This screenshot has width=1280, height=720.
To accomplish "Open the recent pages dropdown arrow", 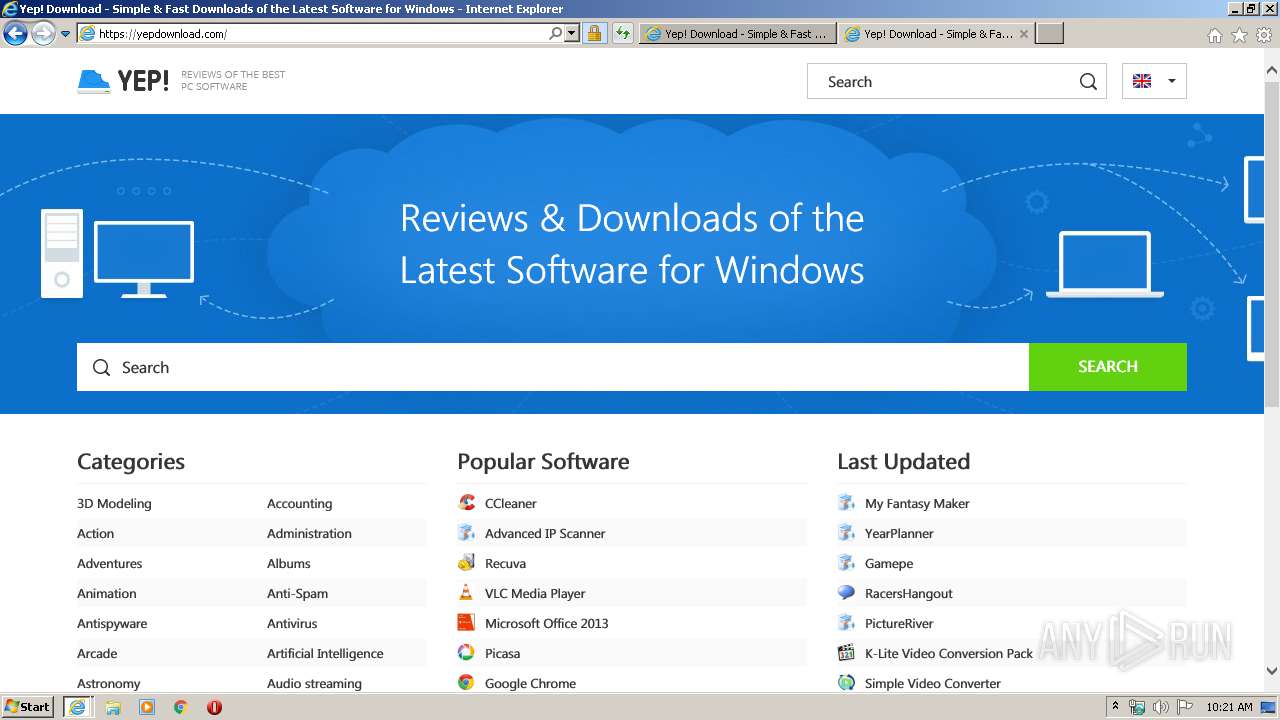I will coord(65,34).
